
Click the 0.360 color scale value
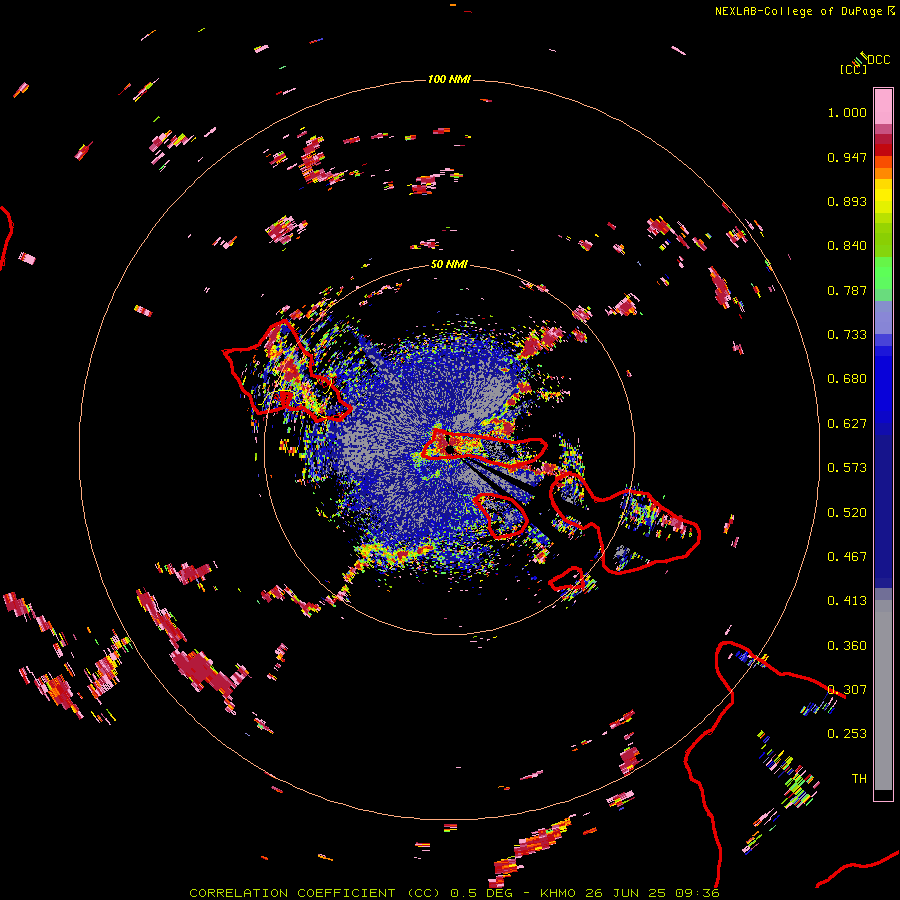pos(847,646)
